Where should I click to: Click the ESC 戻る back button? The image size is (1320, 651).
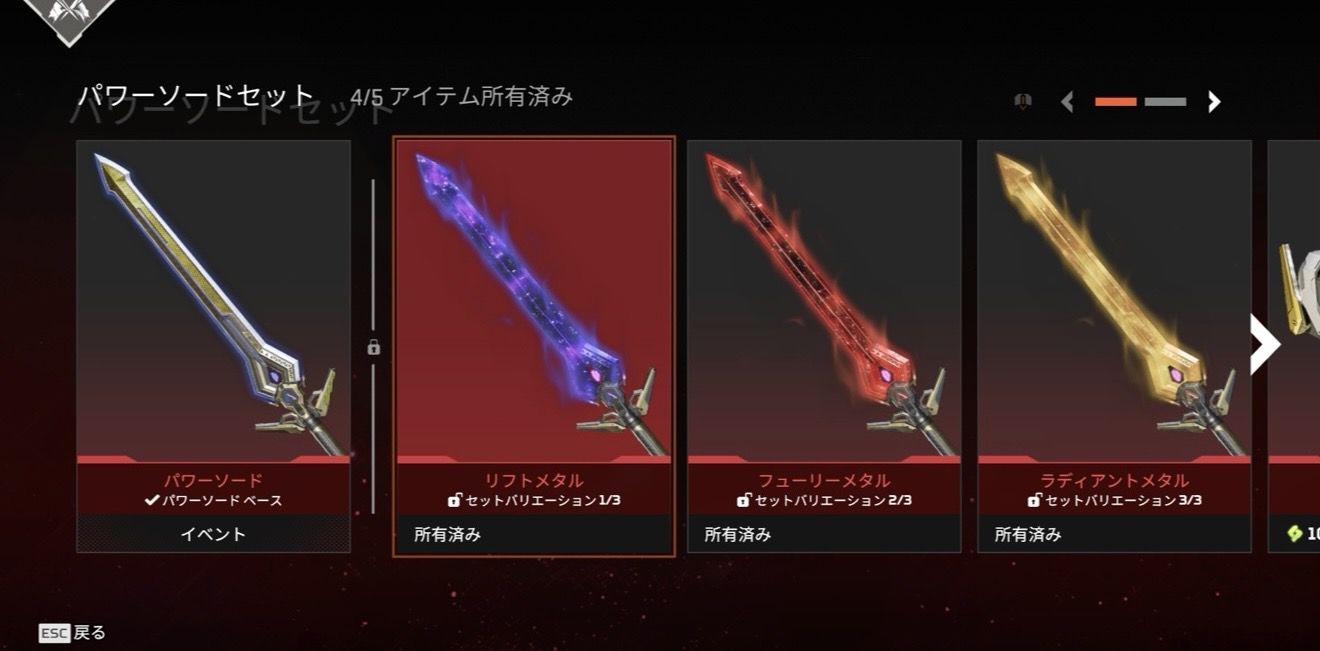tap(72, 633)
